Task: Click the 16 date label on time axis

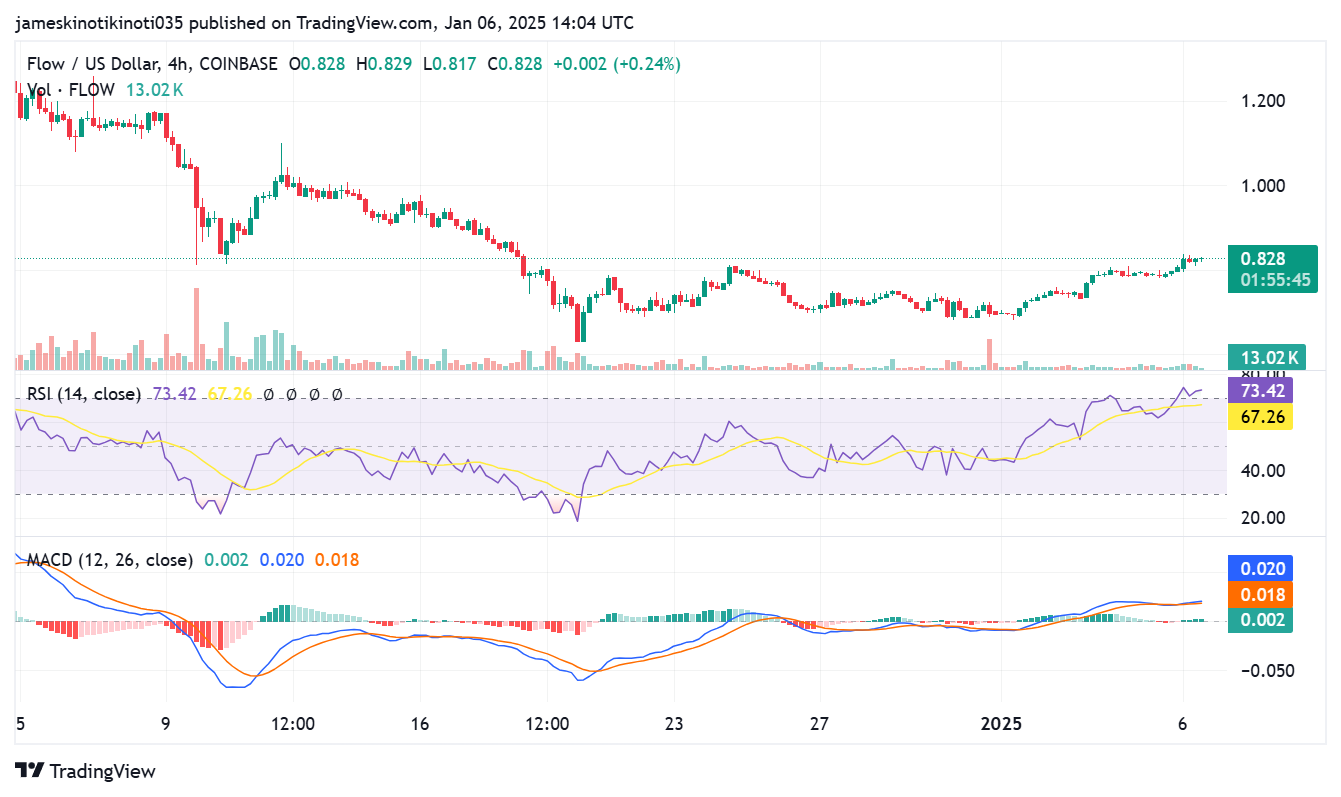Action: [x=420, y=723]
